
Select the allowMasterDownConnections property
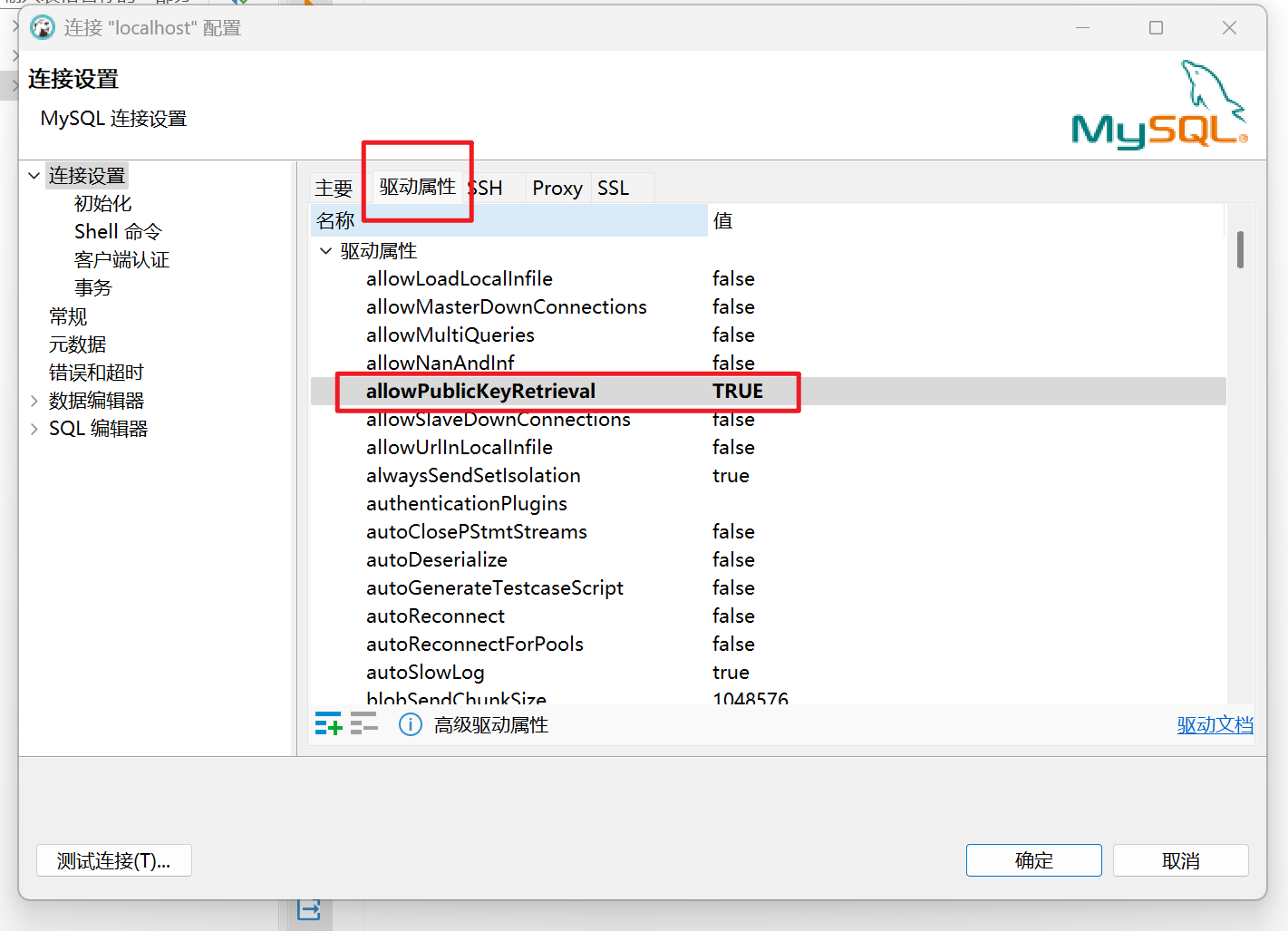(x=507, y=306)
